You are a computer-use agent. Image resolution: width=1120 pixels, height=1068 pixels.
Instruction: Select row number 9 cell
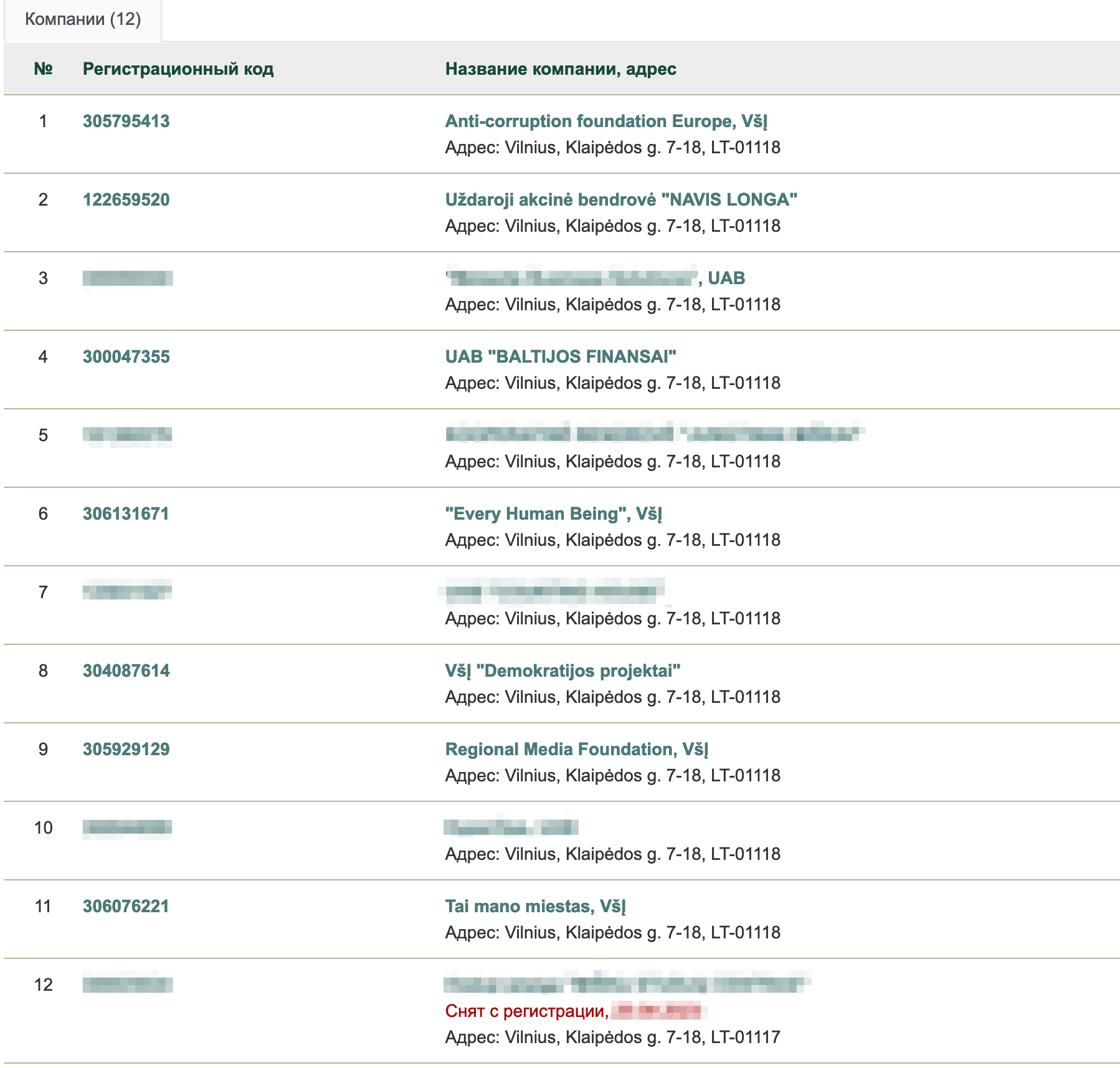(x=43, y=749)
